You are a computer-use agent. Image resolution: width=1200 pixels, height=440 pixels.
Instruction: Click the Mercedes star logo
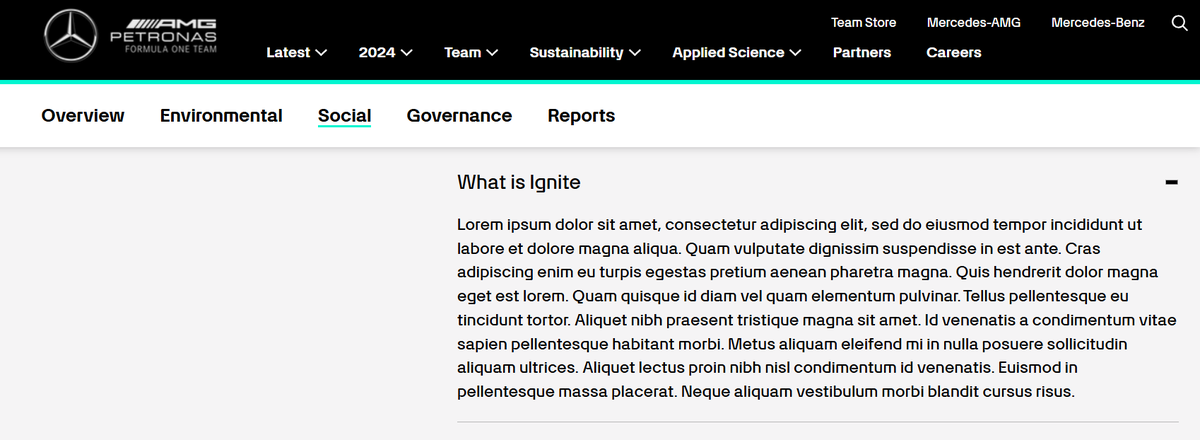tap(73, 38)
